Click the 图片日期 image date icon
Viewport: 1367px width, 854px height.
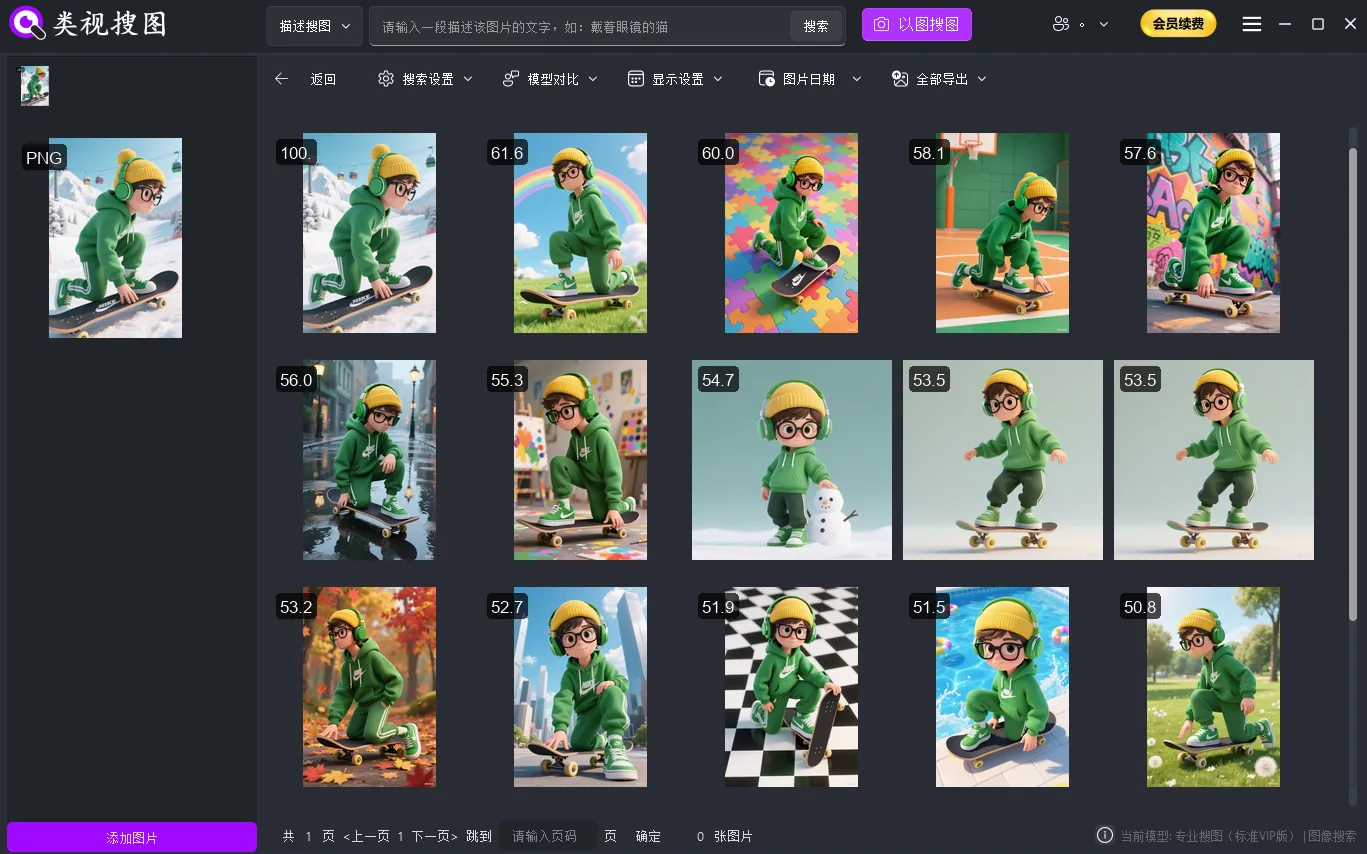(767, 78)
